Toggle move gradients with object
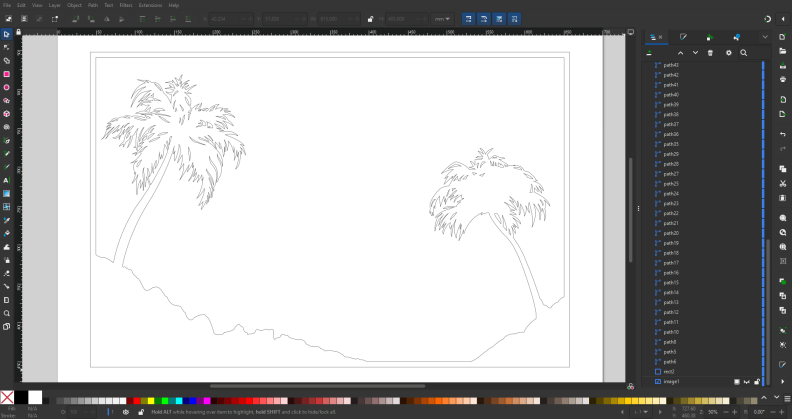Screen dimensions: 792x419 click(499, 19)
